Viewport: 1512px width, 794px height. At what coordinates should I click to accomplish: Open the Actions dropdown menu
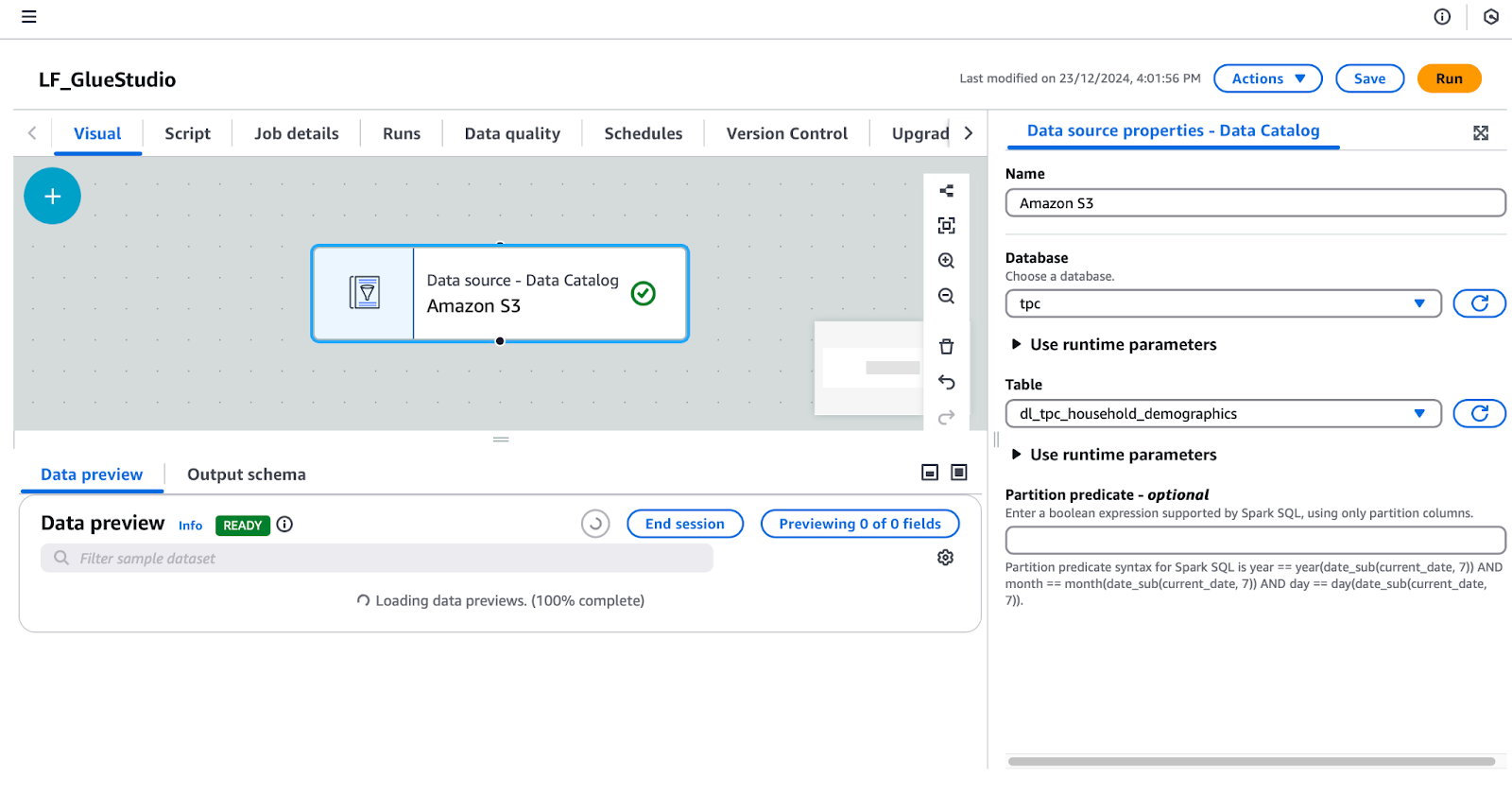[x=1268, y=78]
